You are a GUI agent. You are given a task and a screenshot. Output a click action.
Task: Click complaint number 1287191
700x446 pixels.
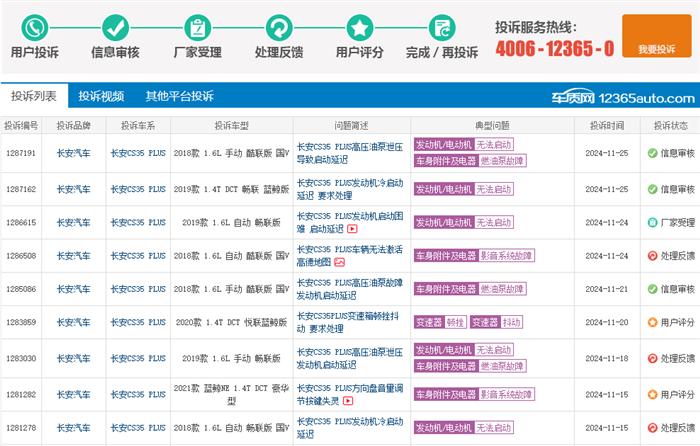(x=21, y=153)
